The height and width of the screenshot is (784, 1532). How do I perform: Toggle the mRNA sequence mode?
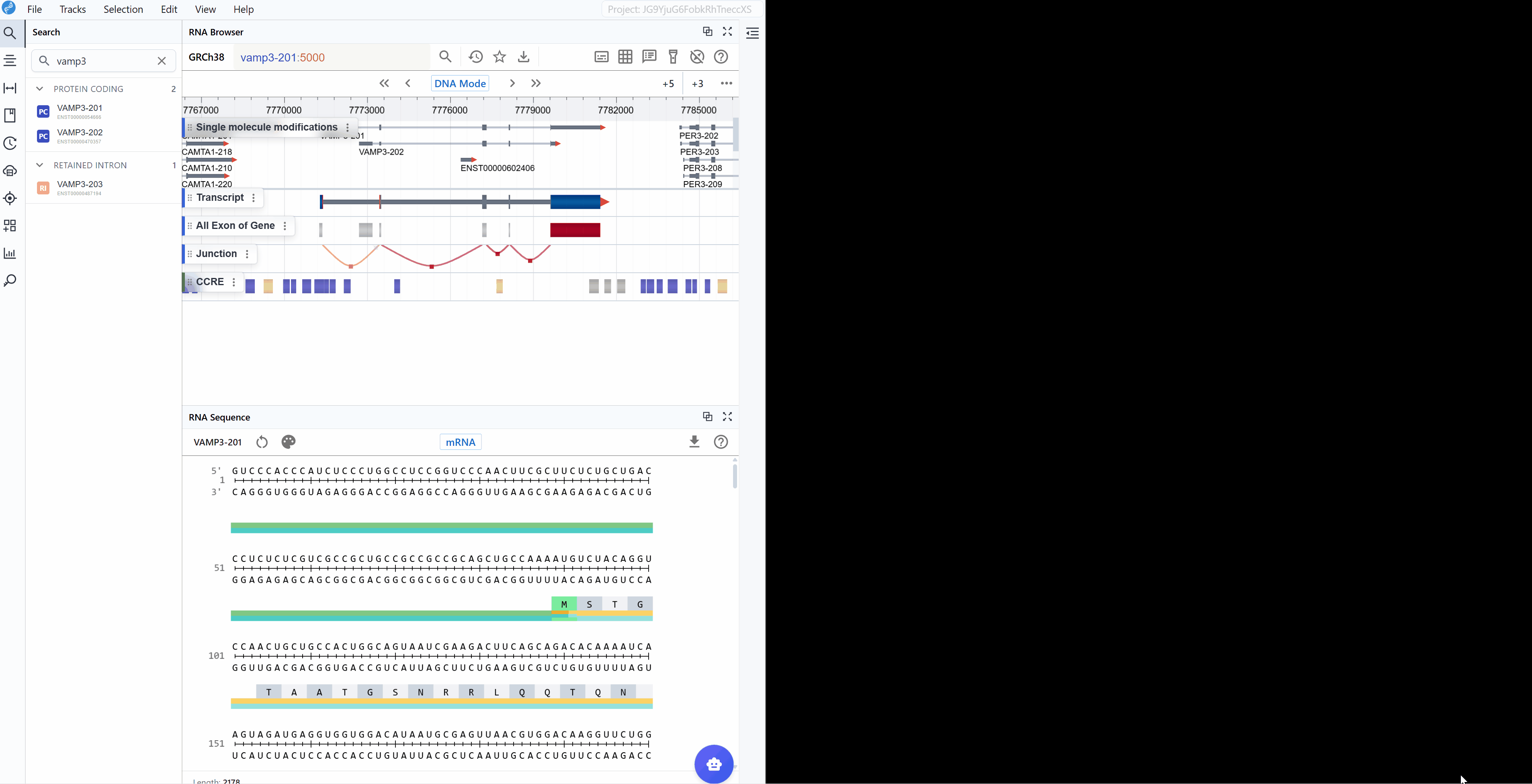pos(460,442)
